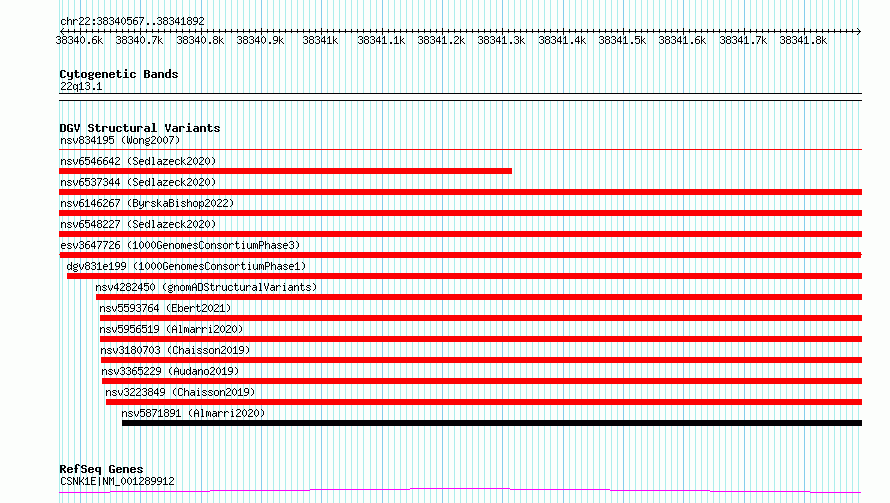
Task: Open dgv831e199 (1000GenomesConsortiumPhase1) label
Action: pos(186,266)
